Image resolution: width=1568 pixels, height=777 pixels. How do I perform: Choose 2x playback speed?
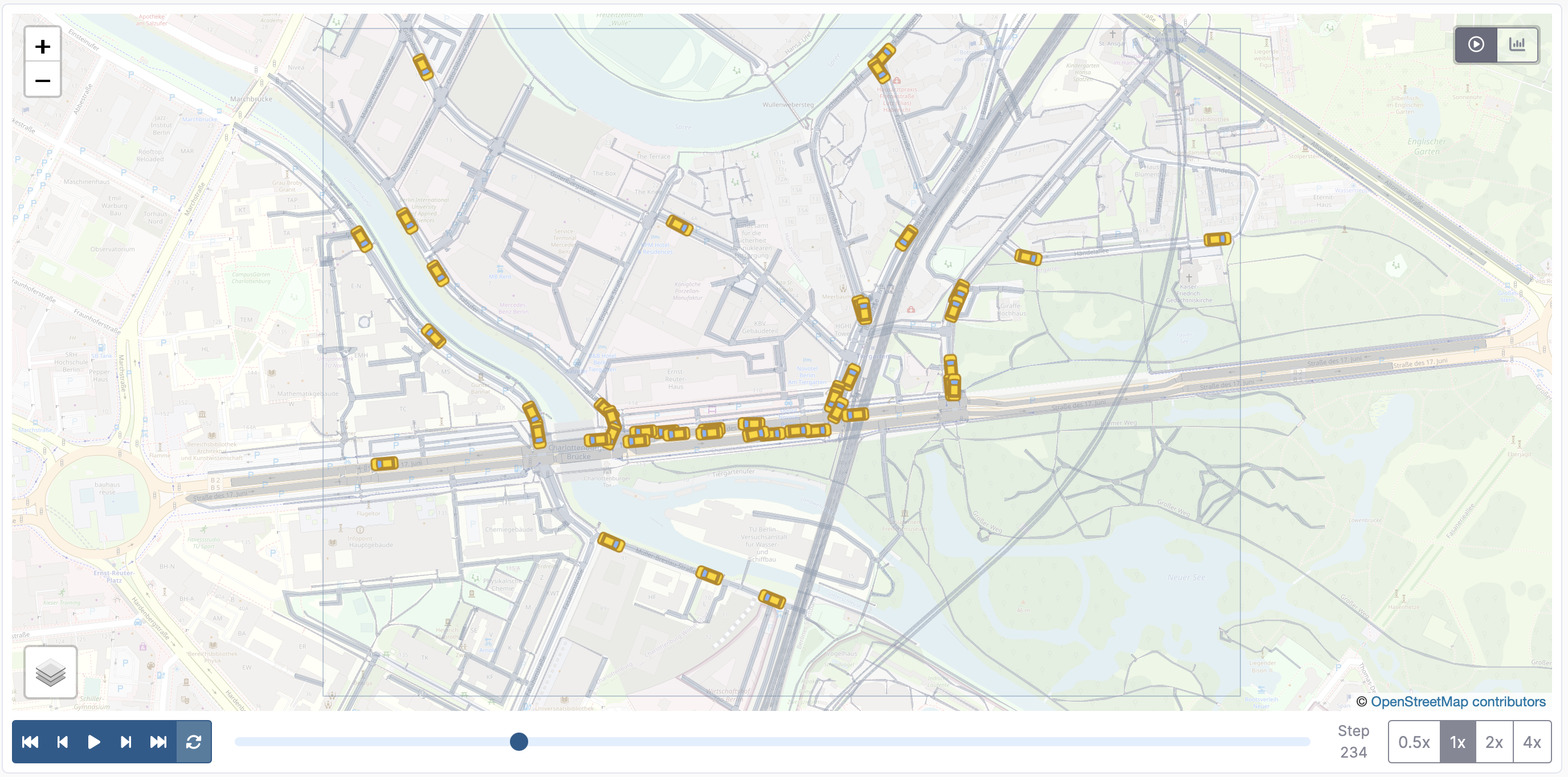coord(1494,742)
